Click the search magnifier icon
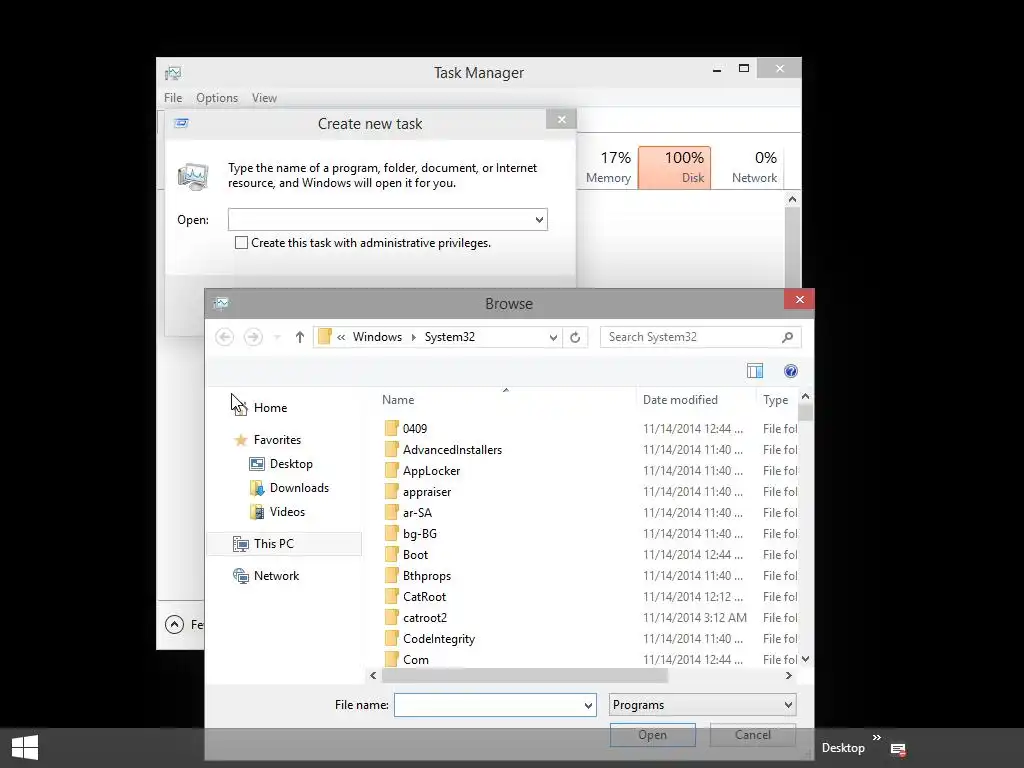 (788, 337)
